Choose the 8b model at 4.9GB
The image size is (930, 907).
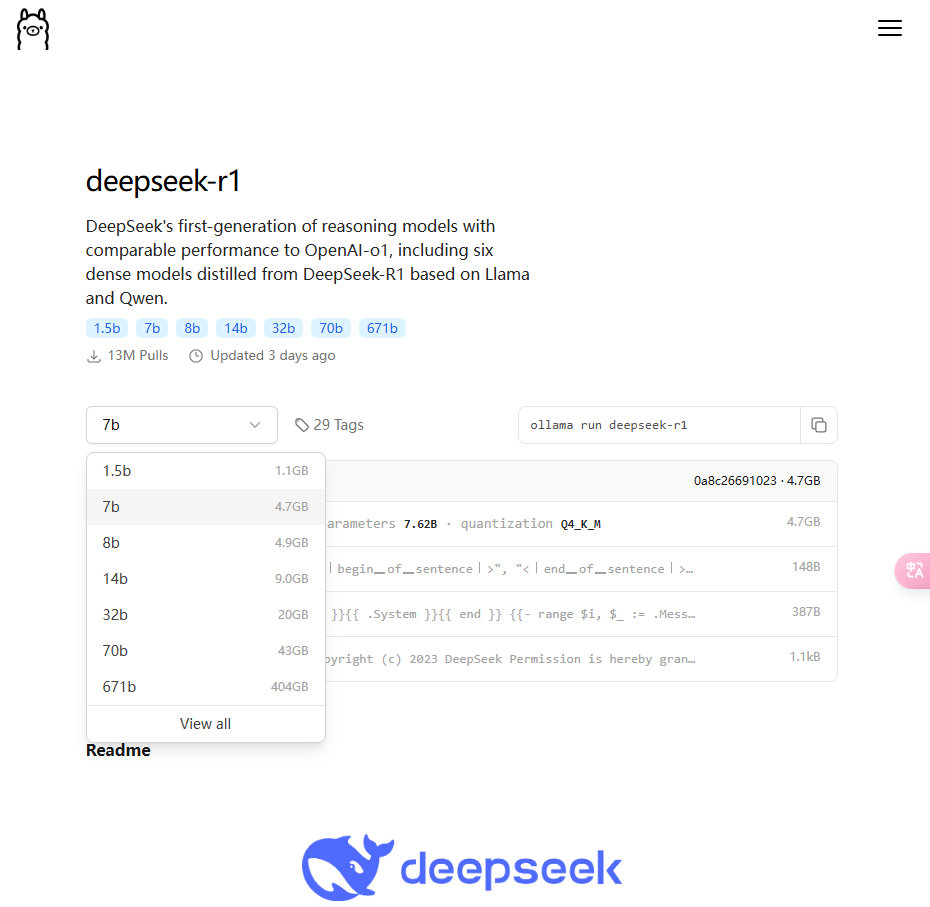(206, 543)
